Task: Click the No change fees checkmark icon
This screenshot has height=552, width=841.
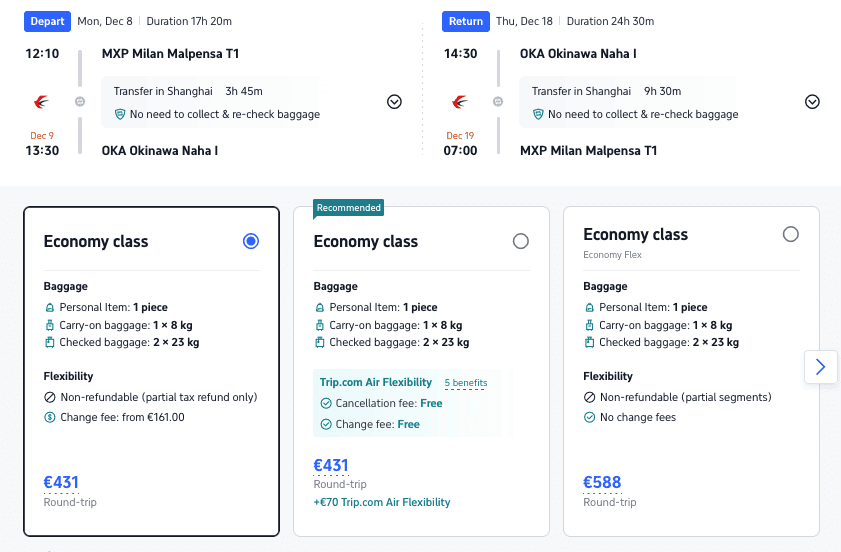Action: [589, 417]
